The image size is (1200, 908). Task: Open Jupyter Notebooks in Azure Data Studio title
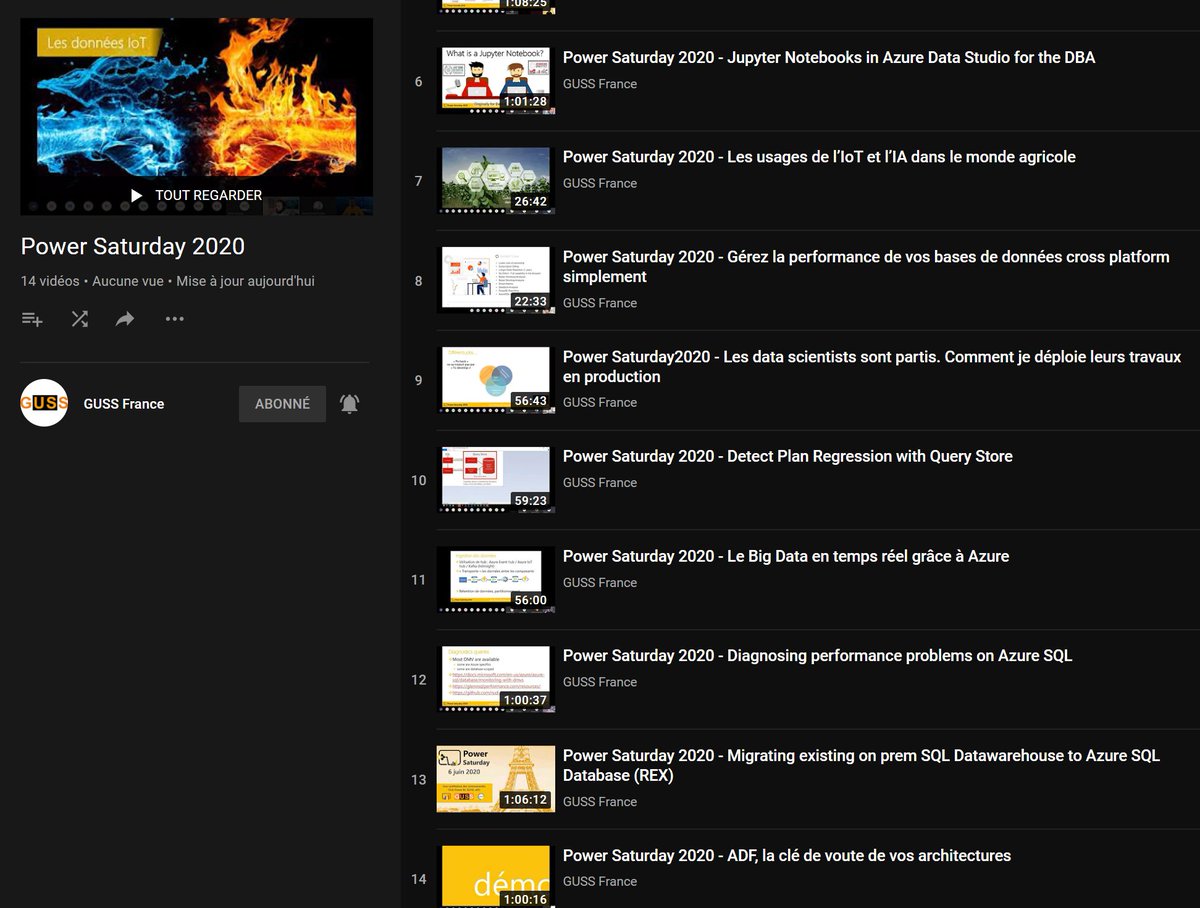(829, 58)
